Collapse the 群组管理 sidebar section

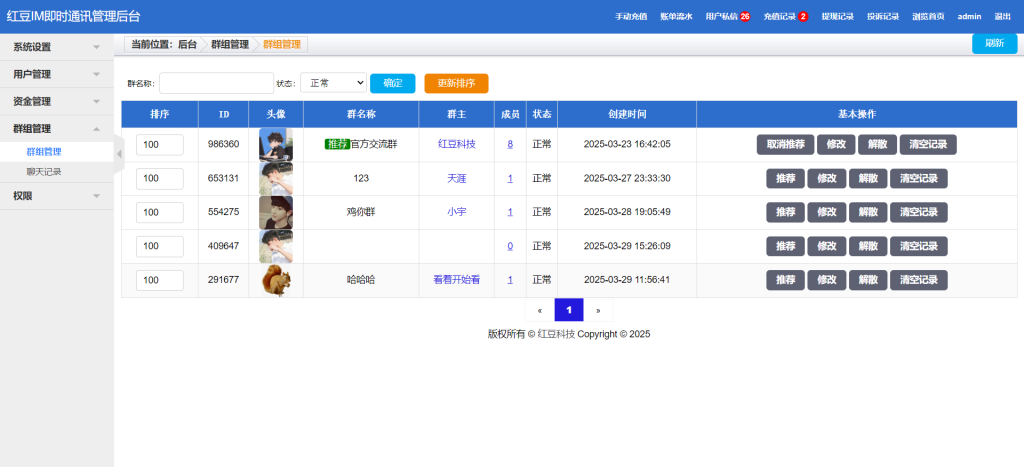click(x=56, y=129)
